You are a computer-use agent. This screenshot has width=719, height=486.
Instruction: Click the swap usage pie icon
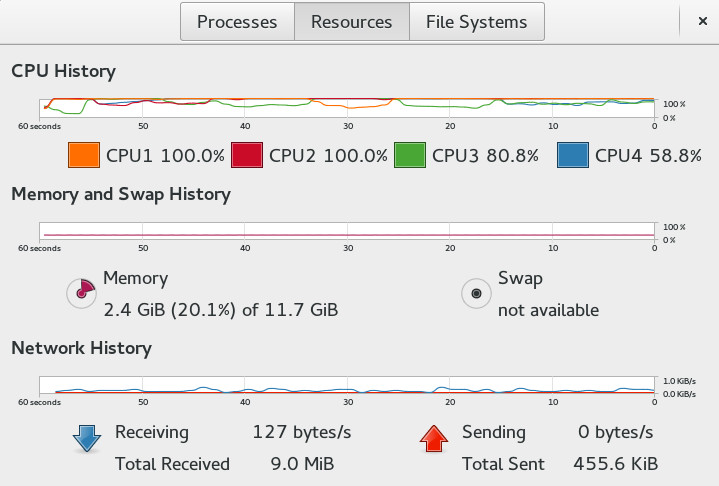tap(476, 293)
